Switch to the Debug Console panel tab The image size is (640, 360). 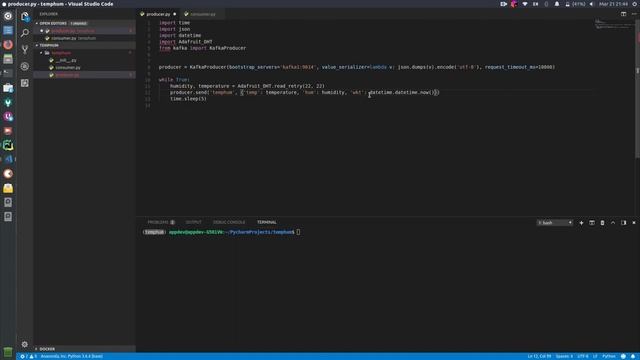[229, 222]
